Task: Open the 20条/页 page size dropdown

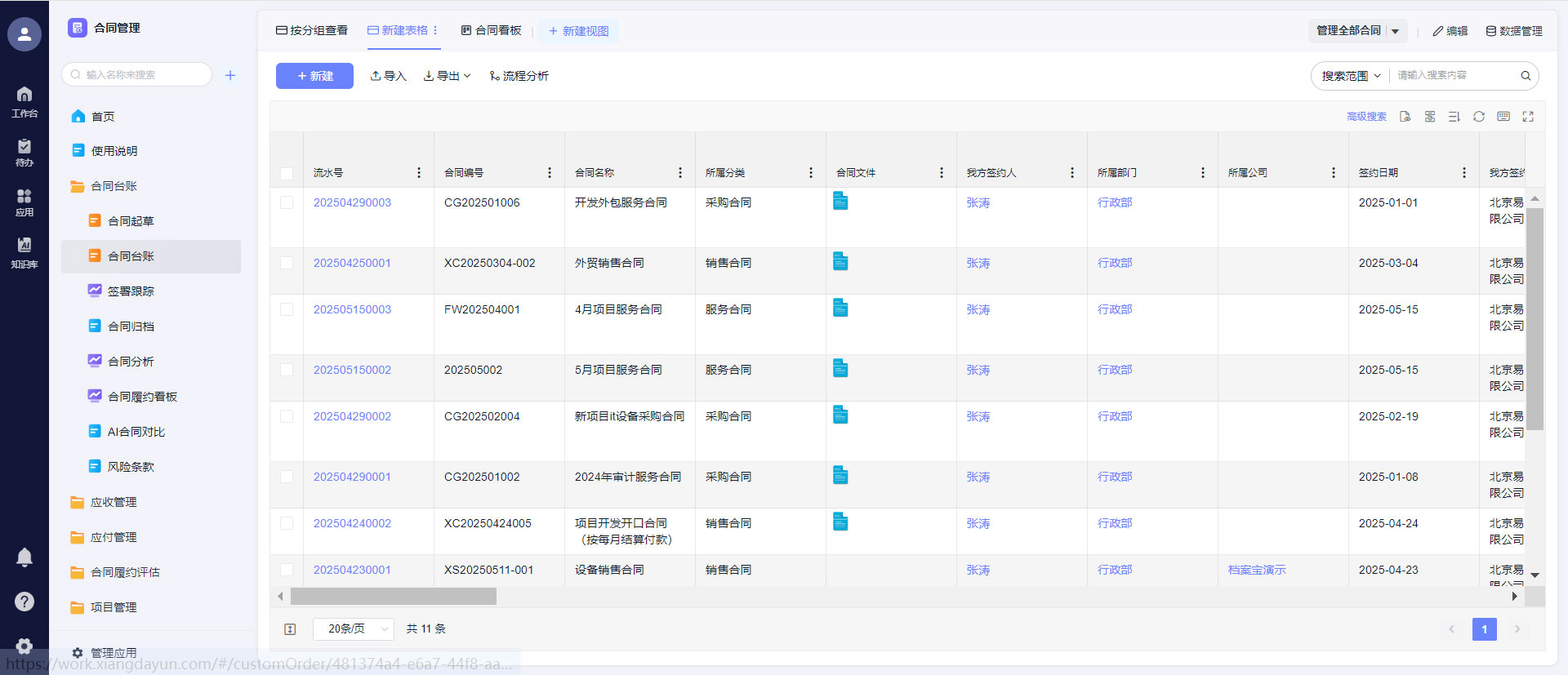Action: (x=353, y=628)
